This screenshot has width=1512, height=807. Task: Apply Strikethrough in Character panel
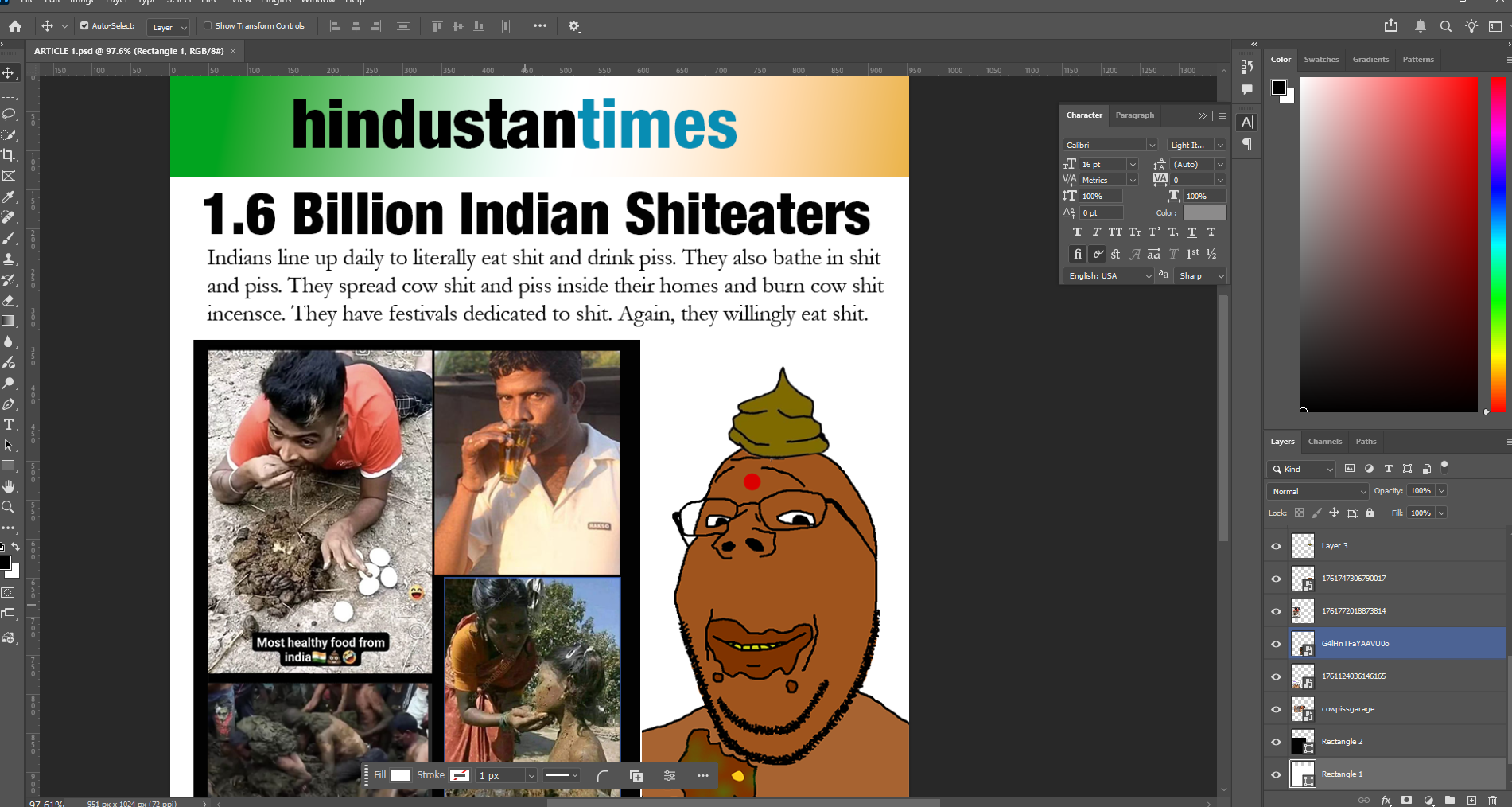[x=1211, y=232]
